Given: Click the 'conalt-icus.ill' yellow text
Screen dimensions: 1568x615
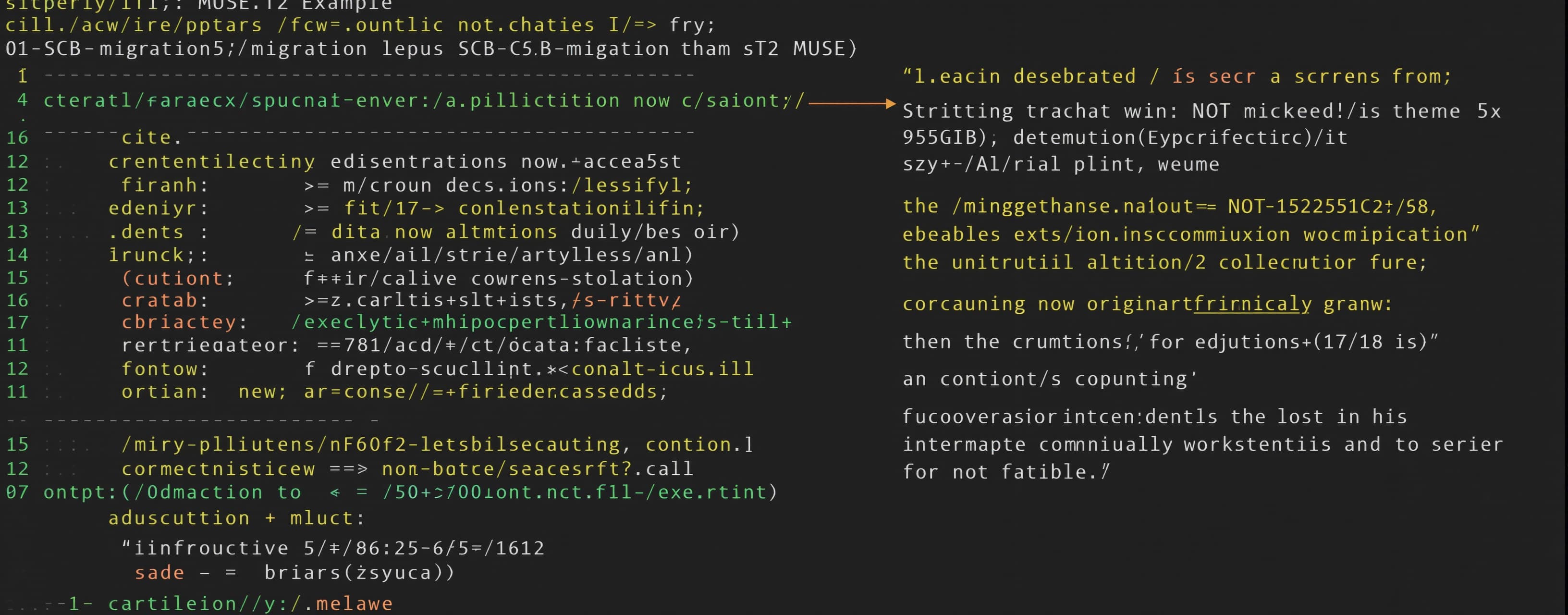Looking at the screenshot, I should (662, 369).
